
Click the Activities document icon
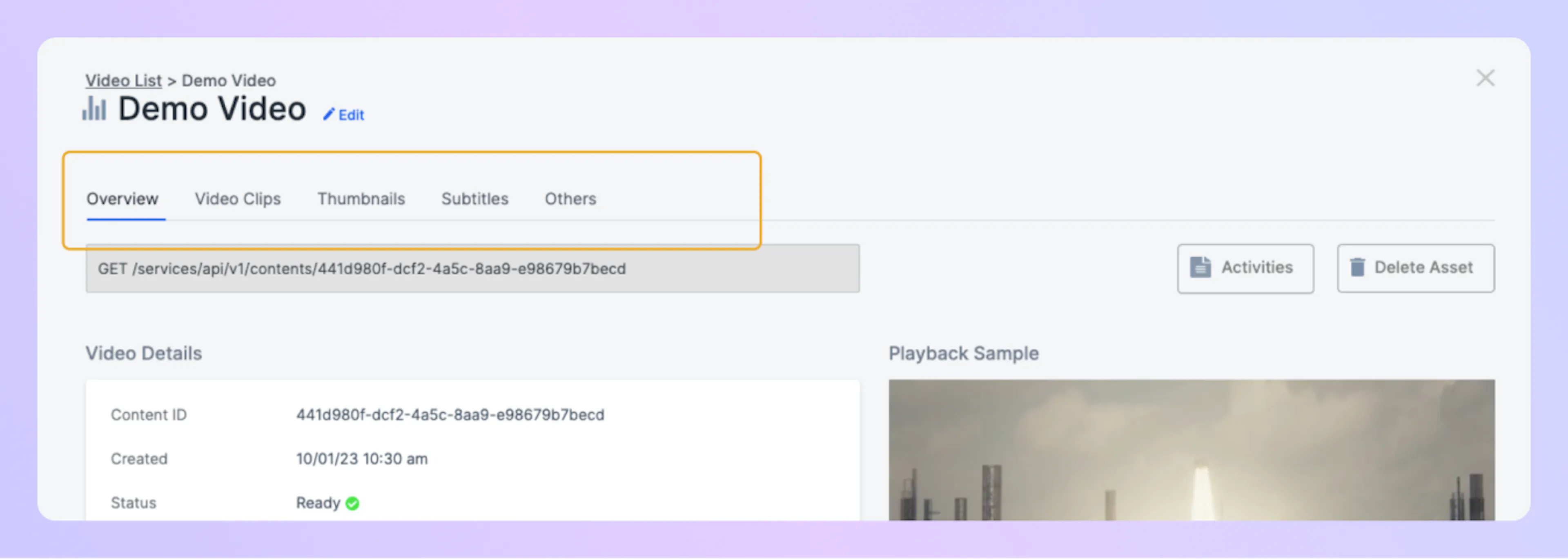pos(1200,267)
